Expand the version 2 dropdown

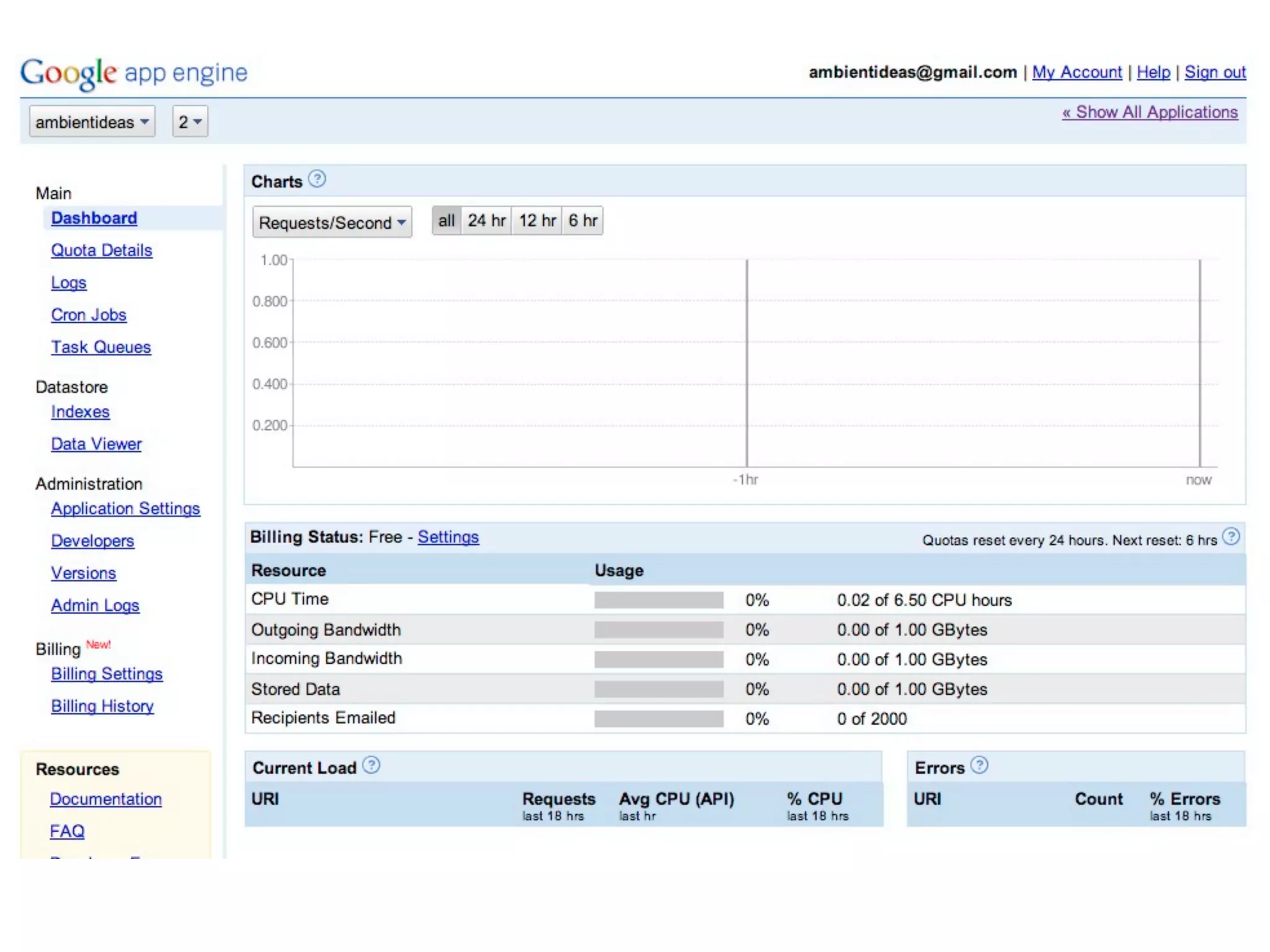click(x=190, y=122)
